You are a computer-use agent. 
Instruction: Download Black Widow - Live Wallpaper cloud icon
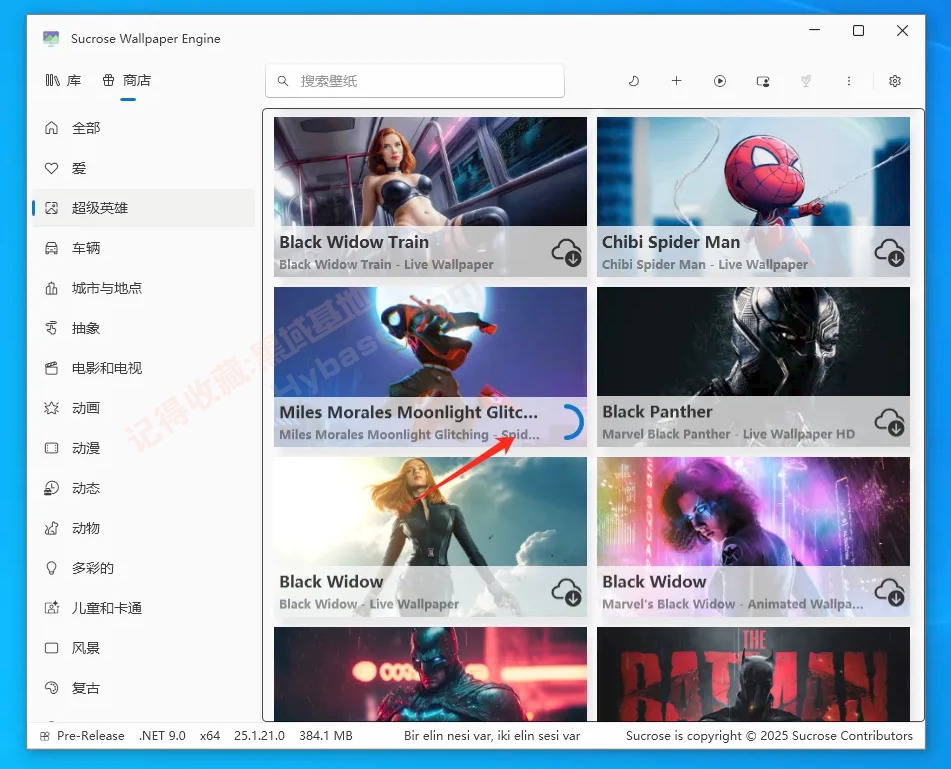pos(566,592)
